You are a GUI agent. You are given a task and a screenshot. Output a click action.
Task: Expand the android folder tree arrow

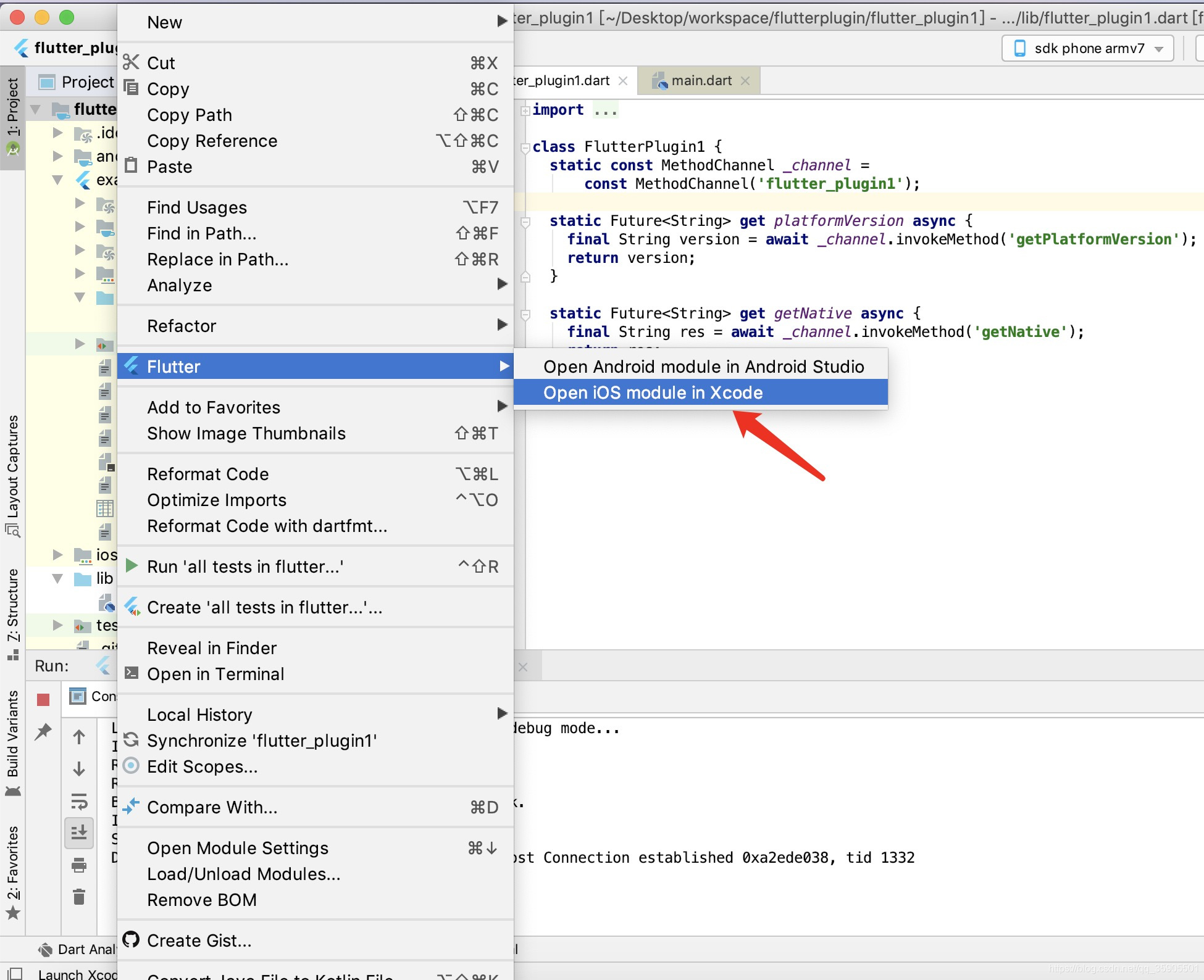pos(57,156)
